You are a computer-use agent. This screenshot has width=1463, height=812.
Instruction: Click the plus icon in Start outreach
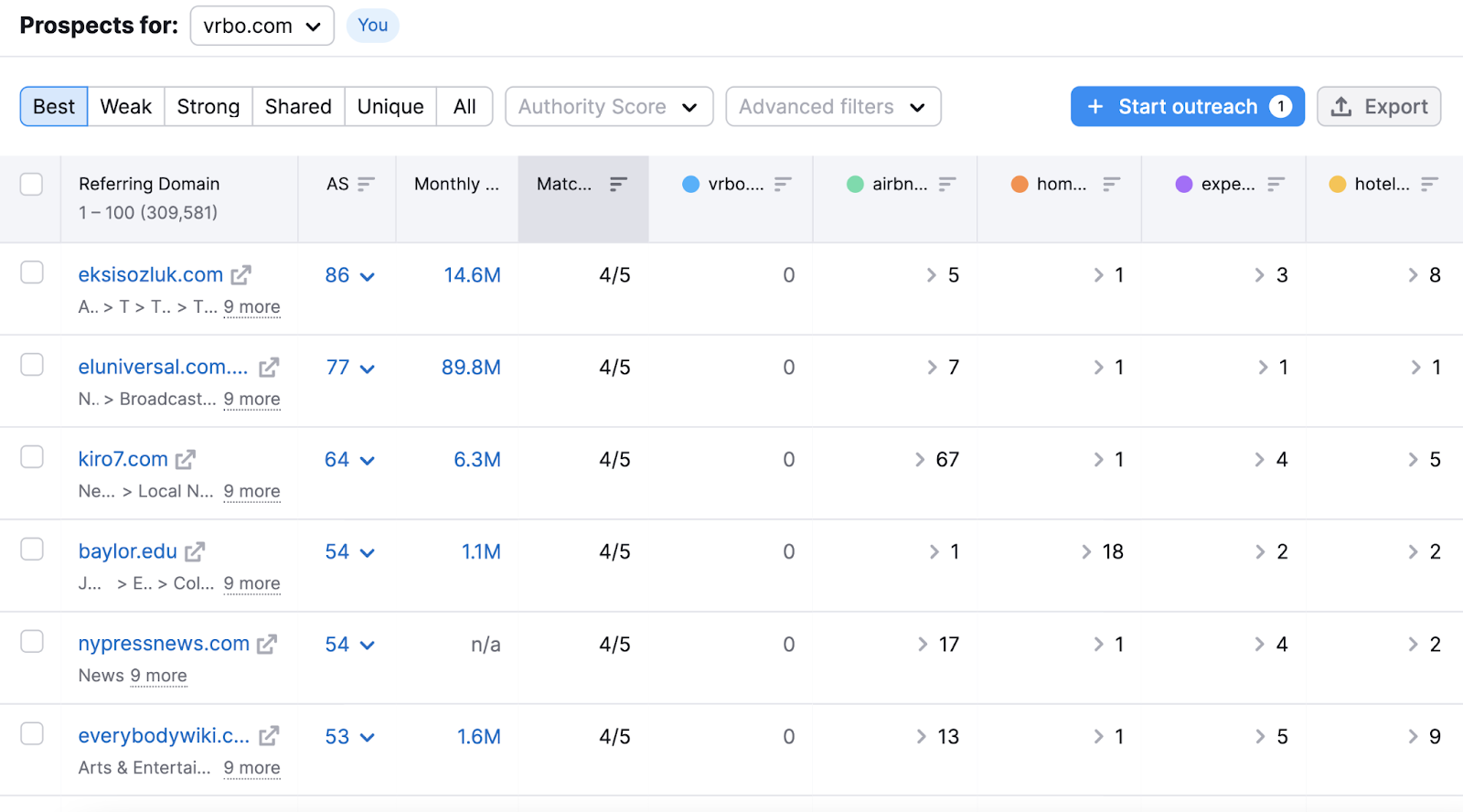tap(1095, 107)
